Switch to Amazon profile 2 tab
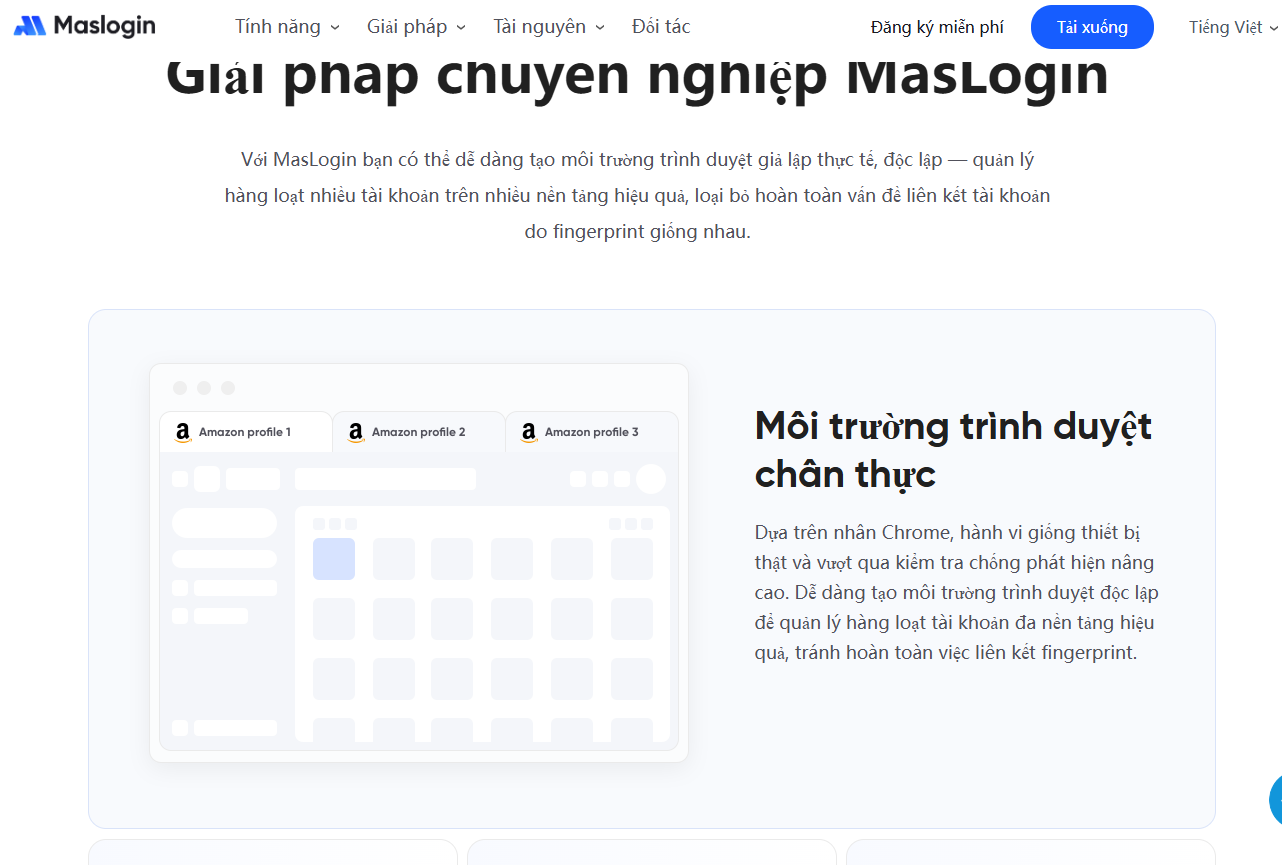This screenshot has height=865, width=1282. pyautogui.click(x=419, y=432)
